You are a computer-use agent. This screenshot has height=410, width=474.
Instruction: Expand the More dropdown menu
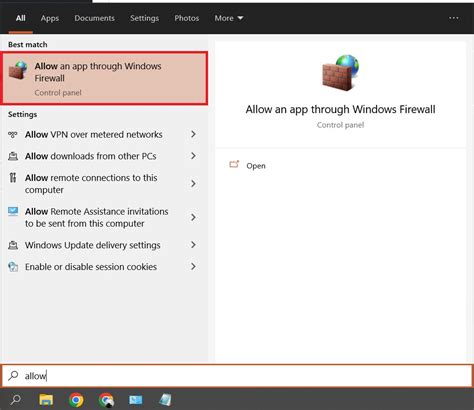[x=229, y=18]
